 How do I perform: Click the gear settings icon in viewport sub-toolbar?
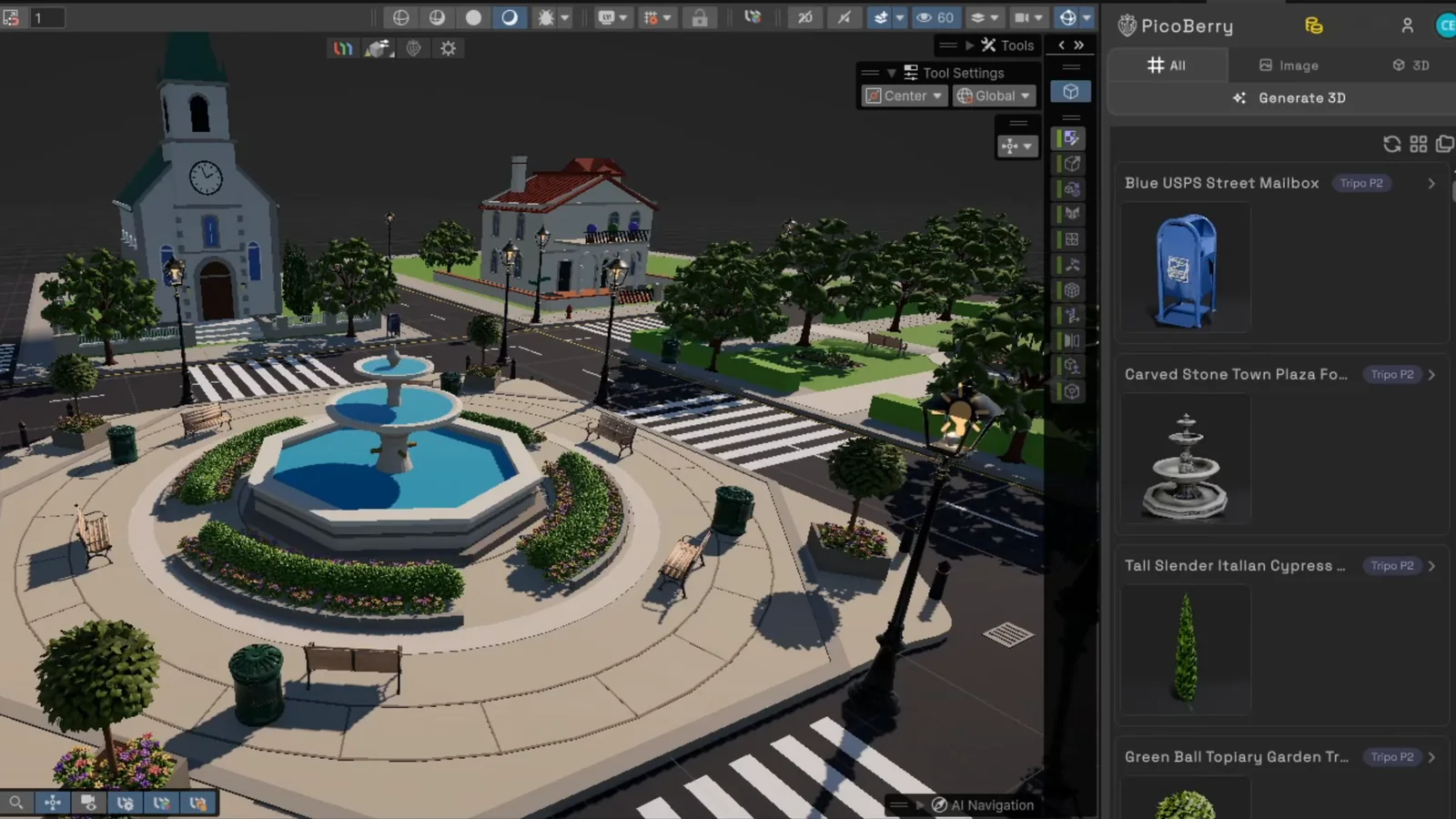(x=448, y=48)
